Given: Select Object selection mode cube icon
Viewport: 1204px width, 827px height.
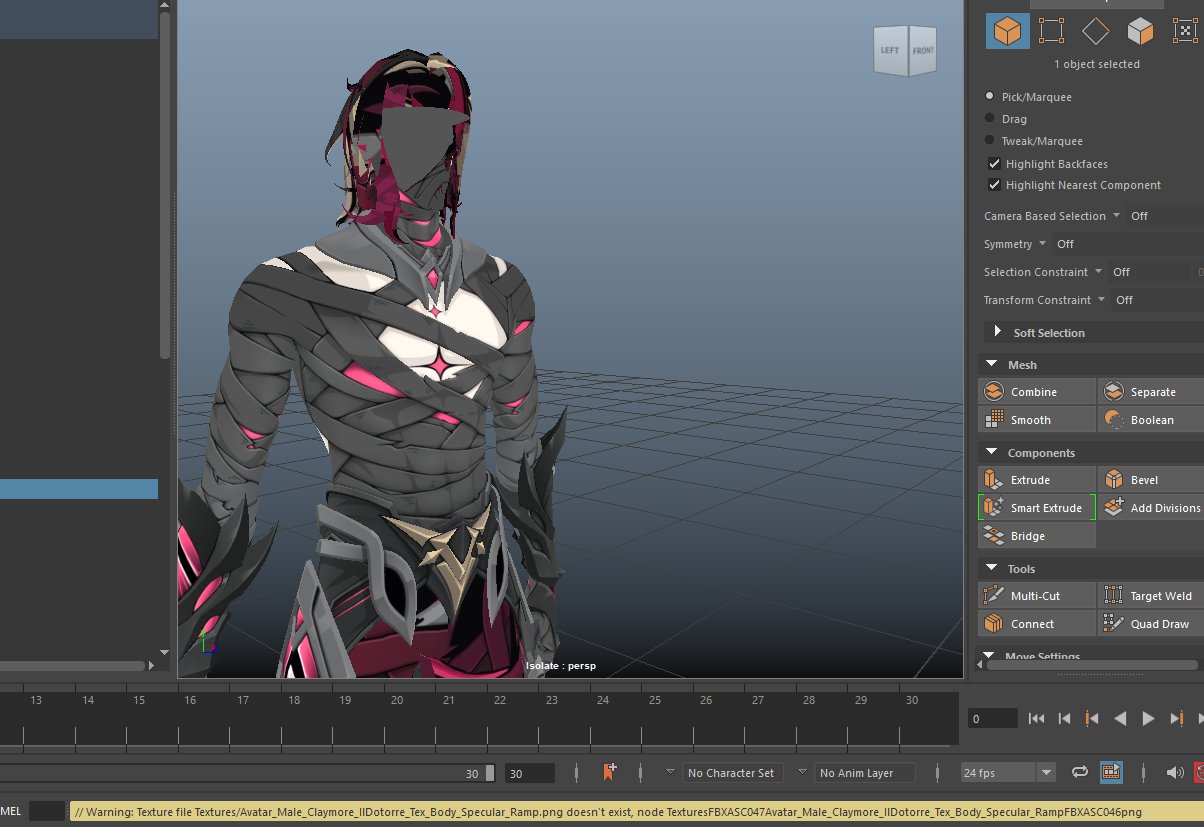Looking at the screenshot, I should pos(1007,31).
